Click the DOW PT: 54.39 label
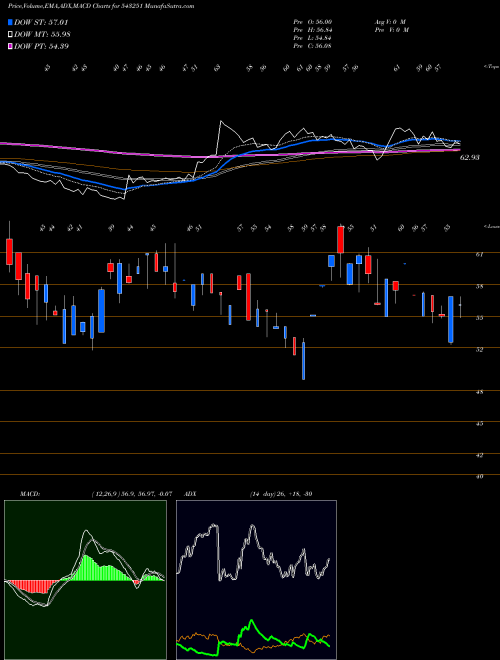500x660 pixels. [x=41, y=46]
